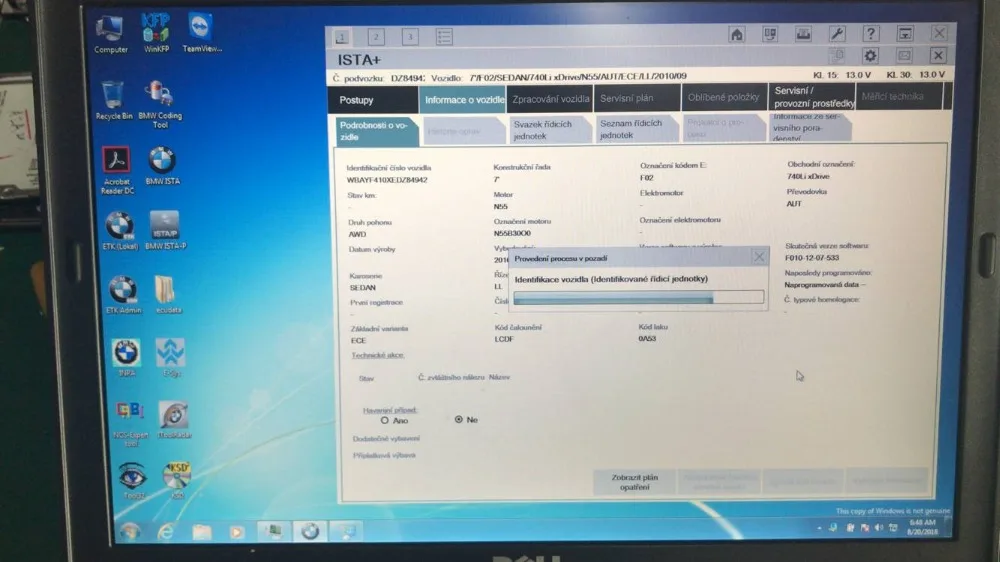Open the Windows Start menu
Viewport: 1000px width, 562px height.
click(130, 531)
